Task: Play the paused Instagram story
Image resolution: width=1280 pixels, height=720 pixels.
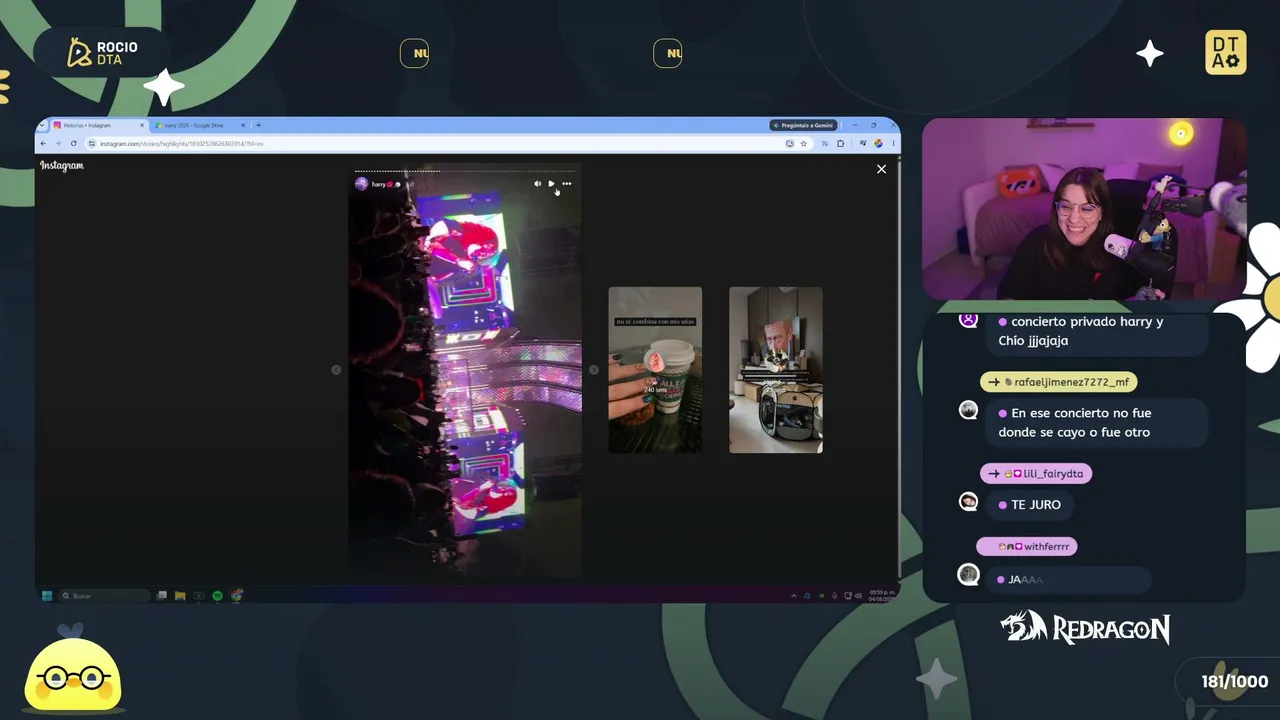Action: tap(551, 184)
